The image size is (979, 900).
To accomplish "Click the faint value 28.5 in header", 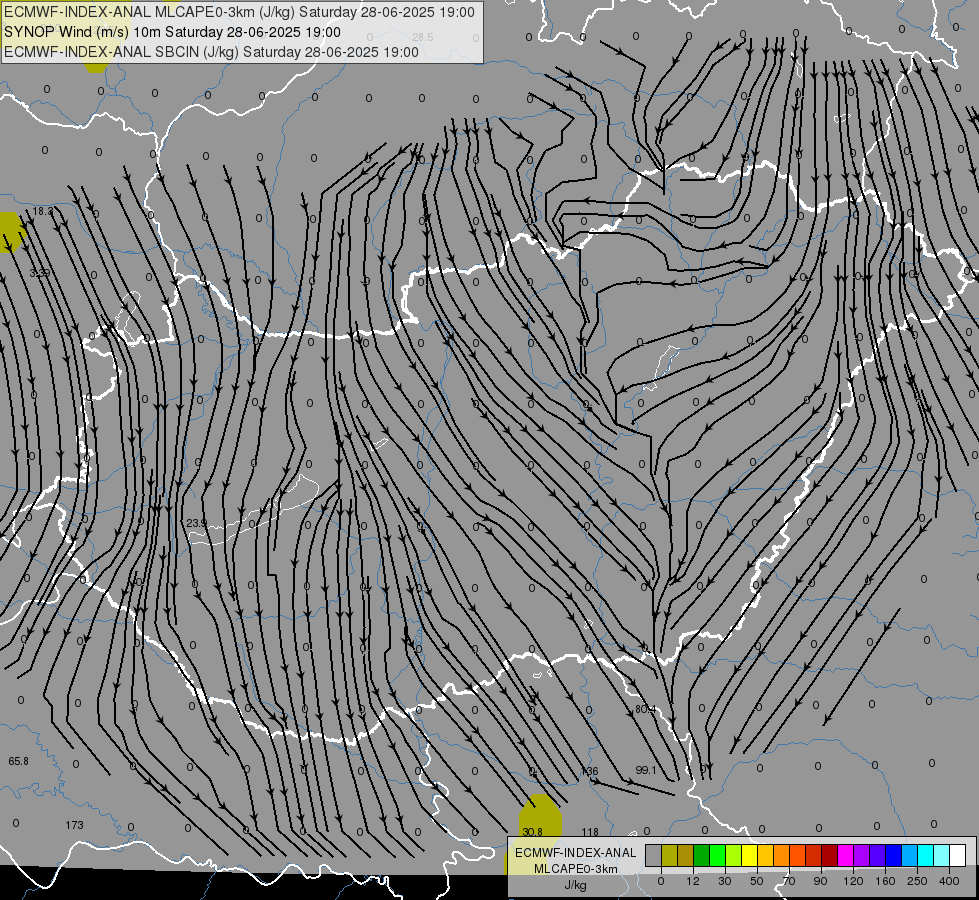I will pyautogui.click(x=423, y=37).
